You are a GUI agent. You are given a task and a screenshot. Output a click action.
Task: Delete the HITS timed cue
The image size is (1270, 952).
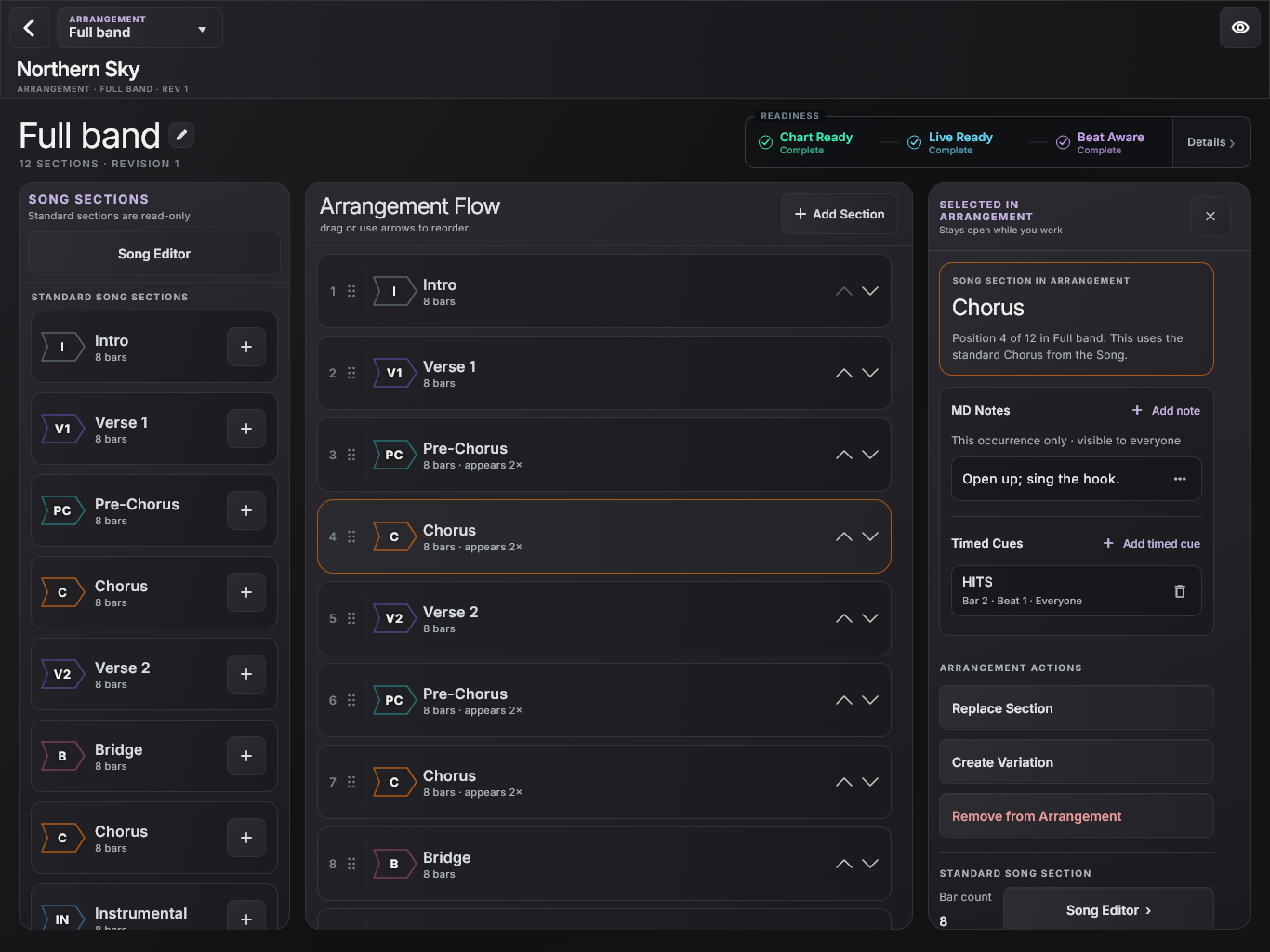coord(1180,591)
